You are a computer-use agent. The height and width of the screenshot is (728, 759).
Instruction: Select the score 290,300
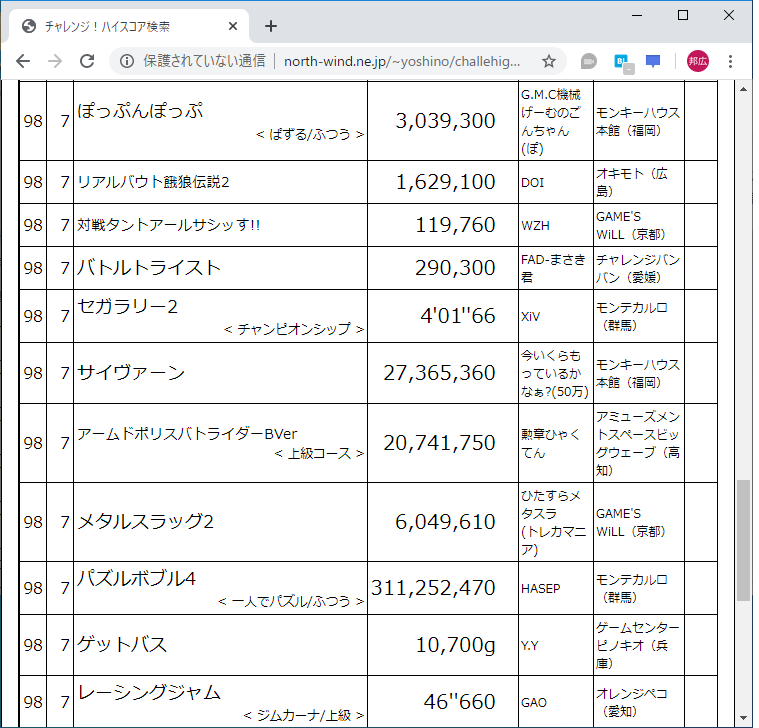pyautogui.click(x=455, y=268)
